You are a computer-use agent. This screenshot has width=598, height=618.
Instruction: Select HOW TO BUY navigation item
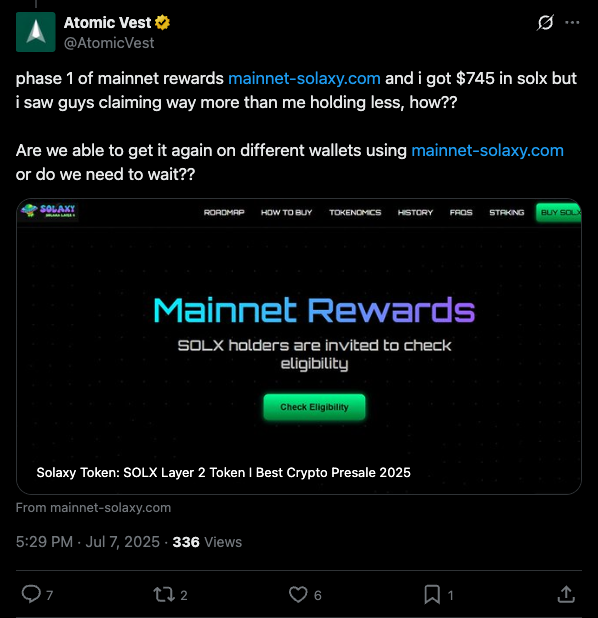(287, 212)
